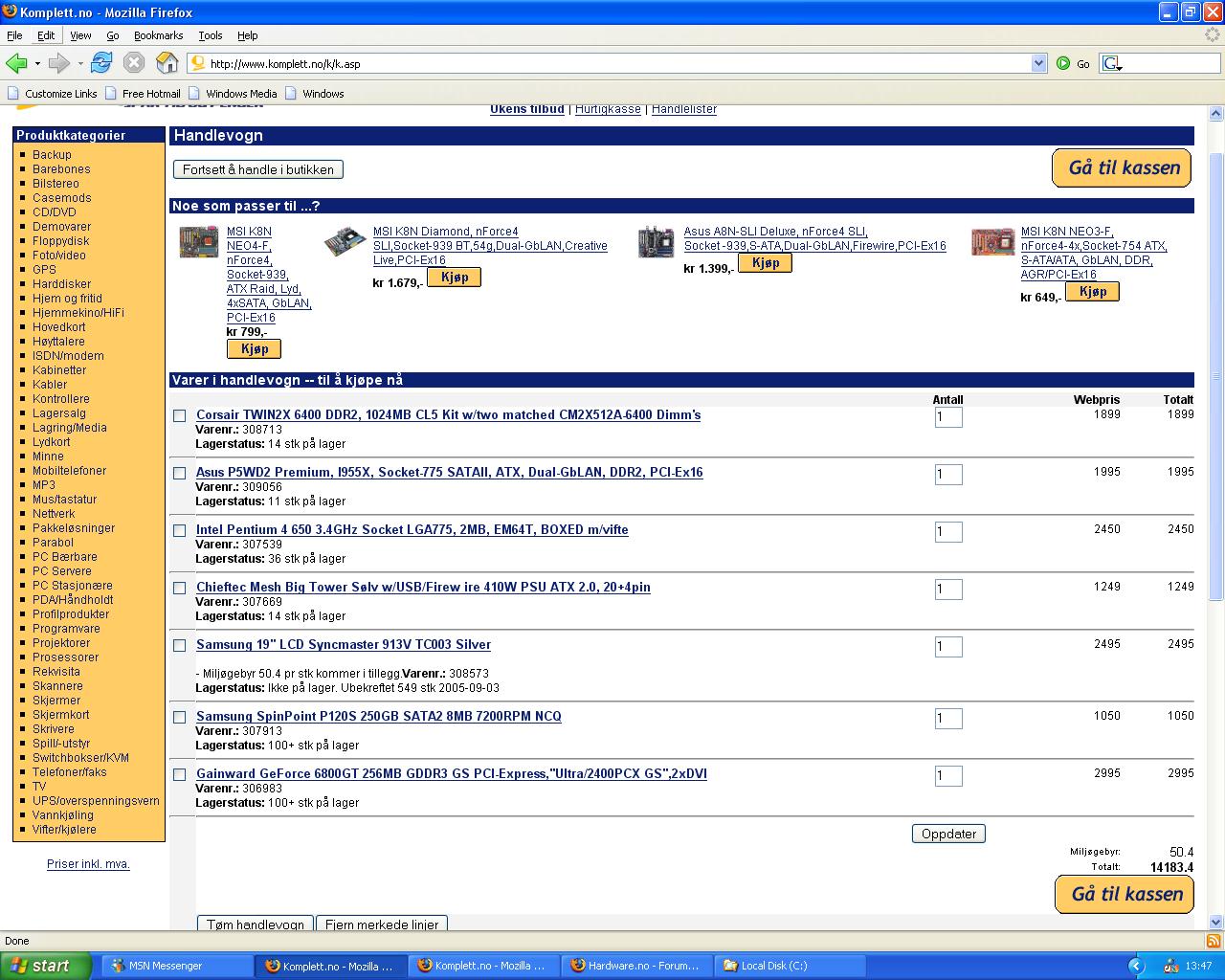Check the Chieftec Mesh Big Tower row checkbox
Viewport: 1225px width, 980px height.
click(179, 588)
